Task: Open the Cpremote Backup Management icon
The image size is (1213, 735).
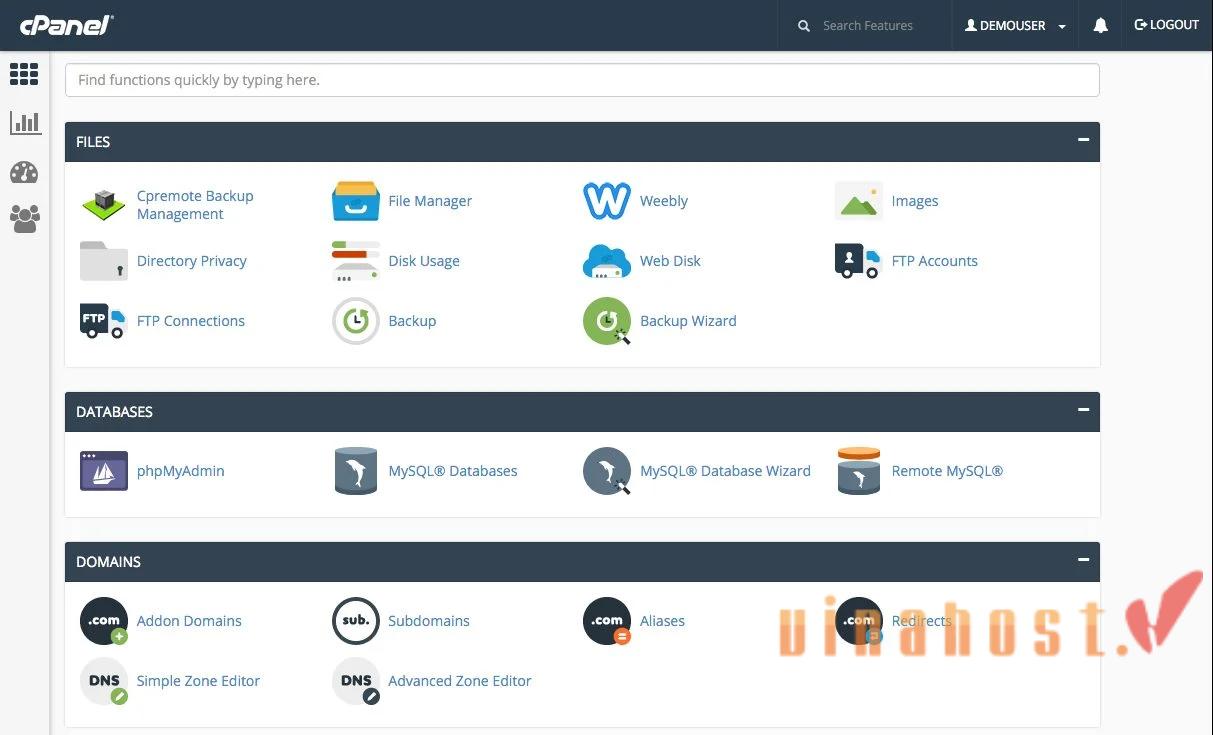Action: click(x=103, y=205)
